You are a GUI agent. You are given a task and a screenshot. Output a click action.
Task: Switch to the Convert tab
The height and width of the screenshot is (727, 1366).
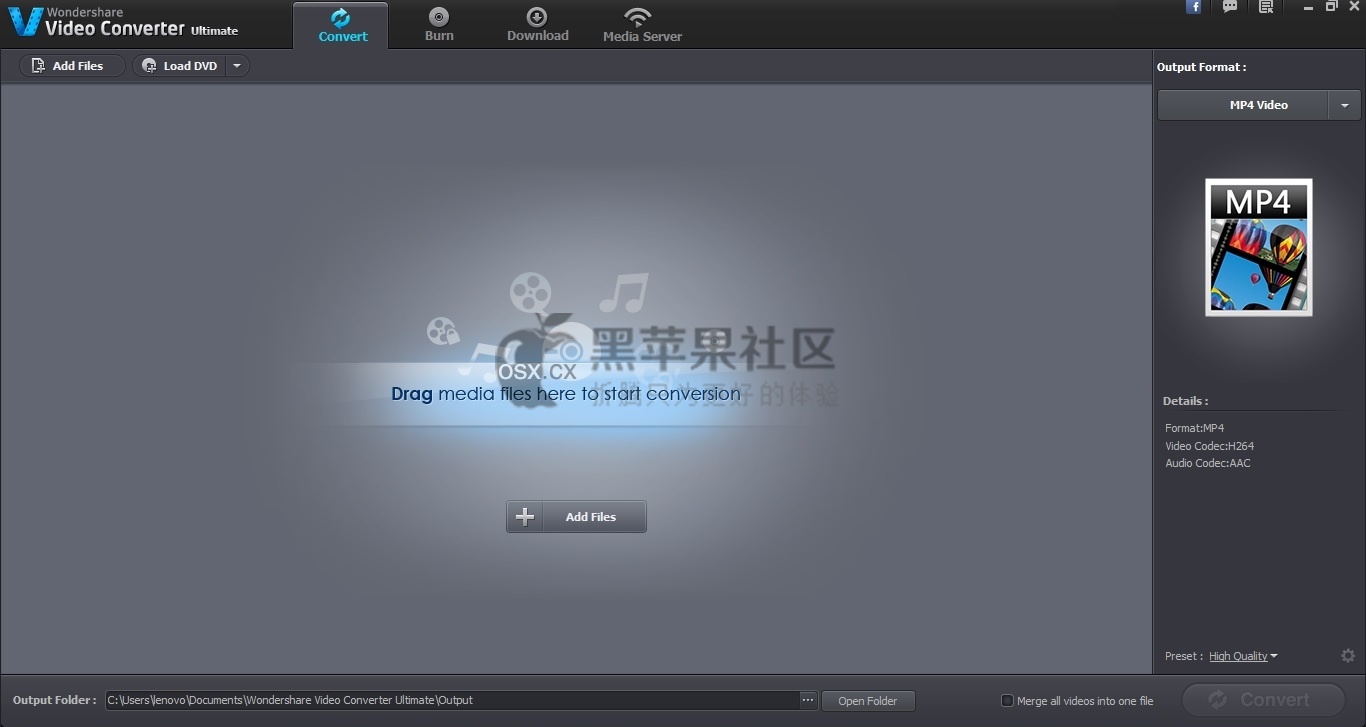(343, 25)
